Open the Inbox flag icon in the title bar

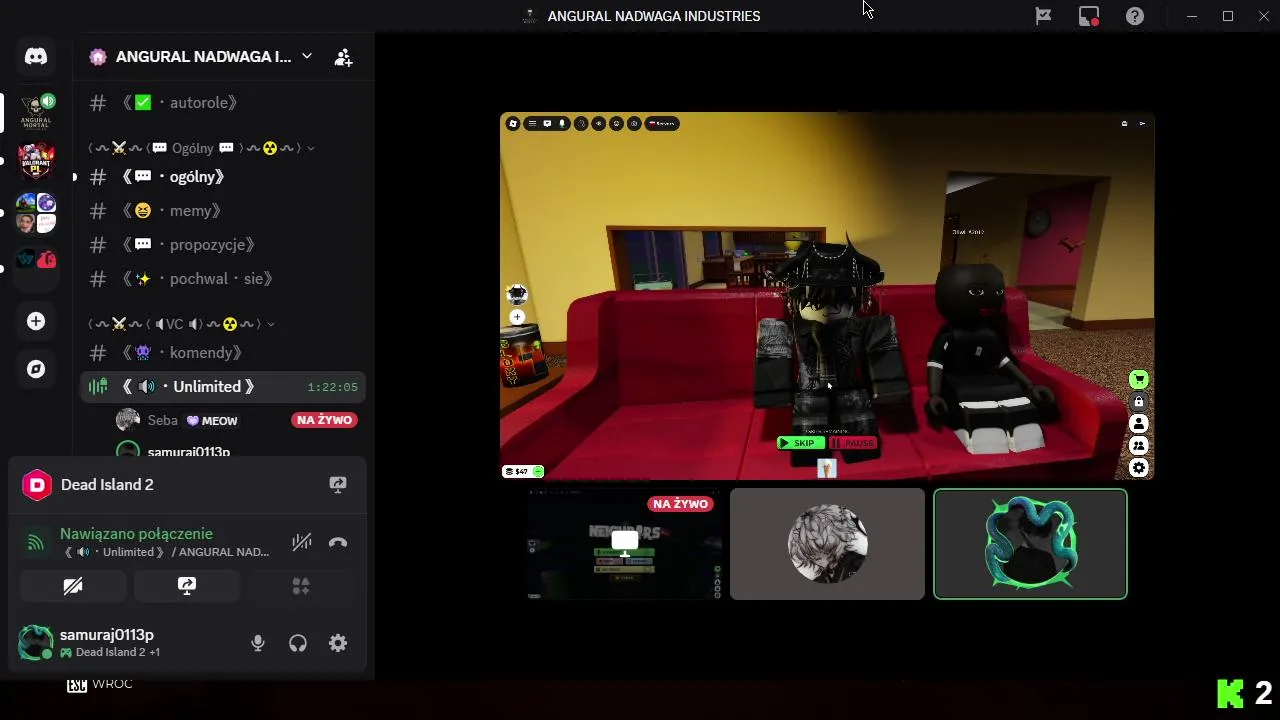(x=1043, y=16)
